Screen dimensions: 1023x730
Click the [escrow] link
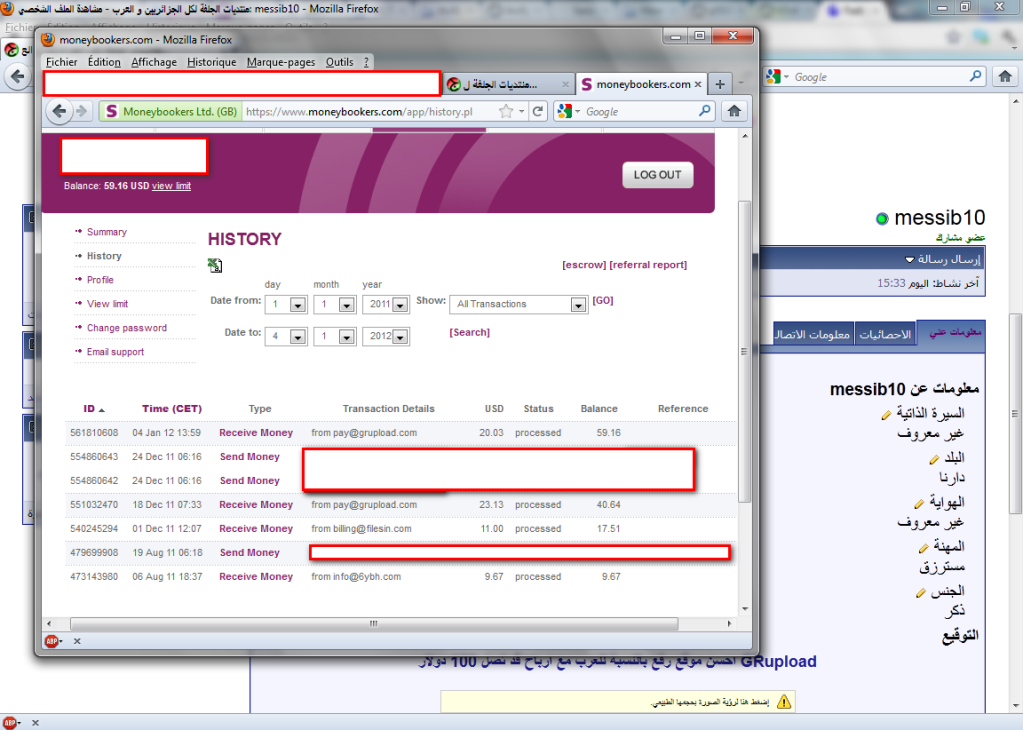[584, 265]
